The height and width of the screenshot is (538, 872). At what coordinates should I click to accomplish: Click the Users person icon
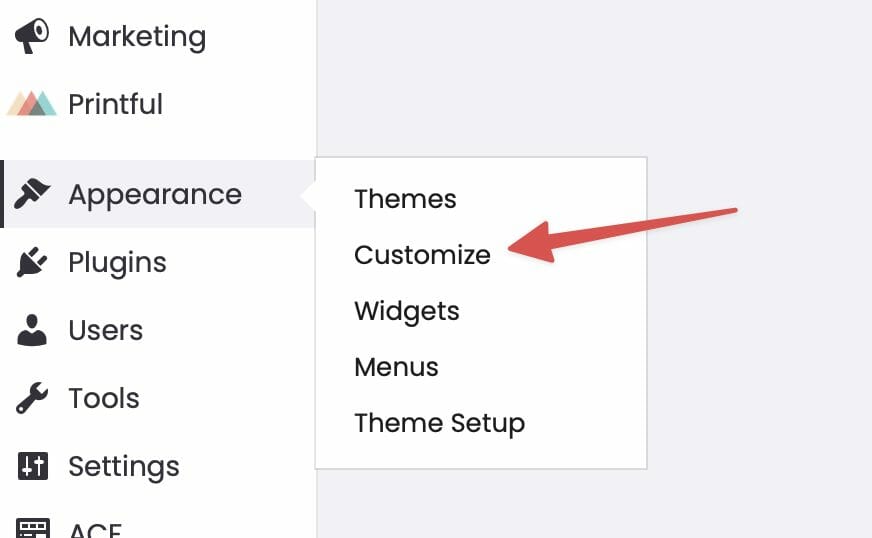click(x=33, y=331)
